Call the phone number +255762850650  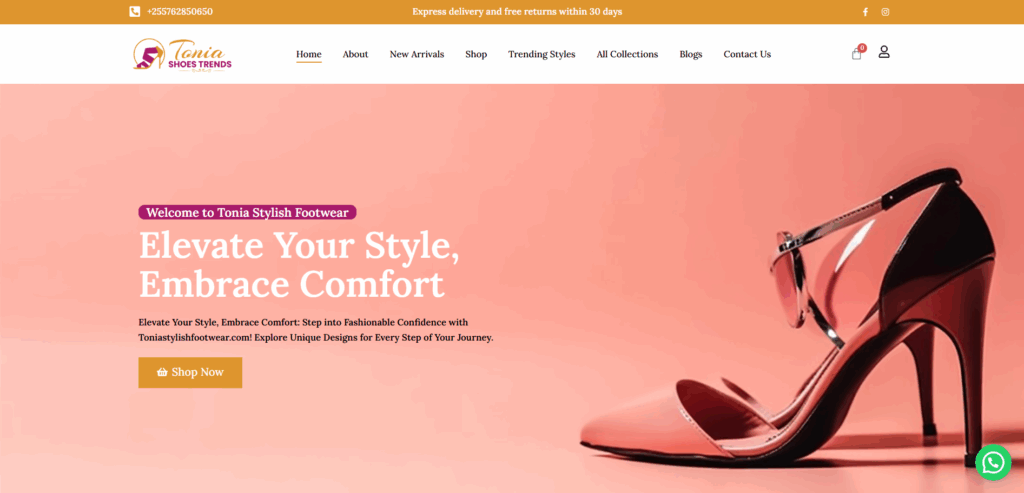point(180,12)
